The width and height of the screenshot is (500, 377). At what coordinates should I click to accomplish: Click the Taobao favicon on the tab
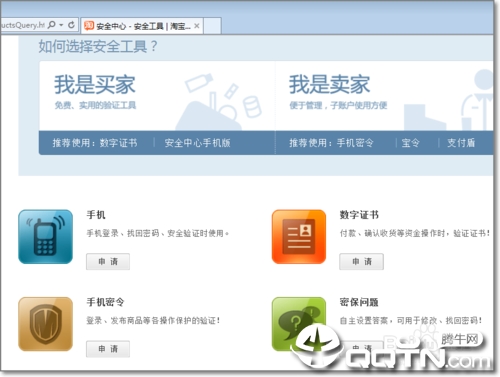89,26
